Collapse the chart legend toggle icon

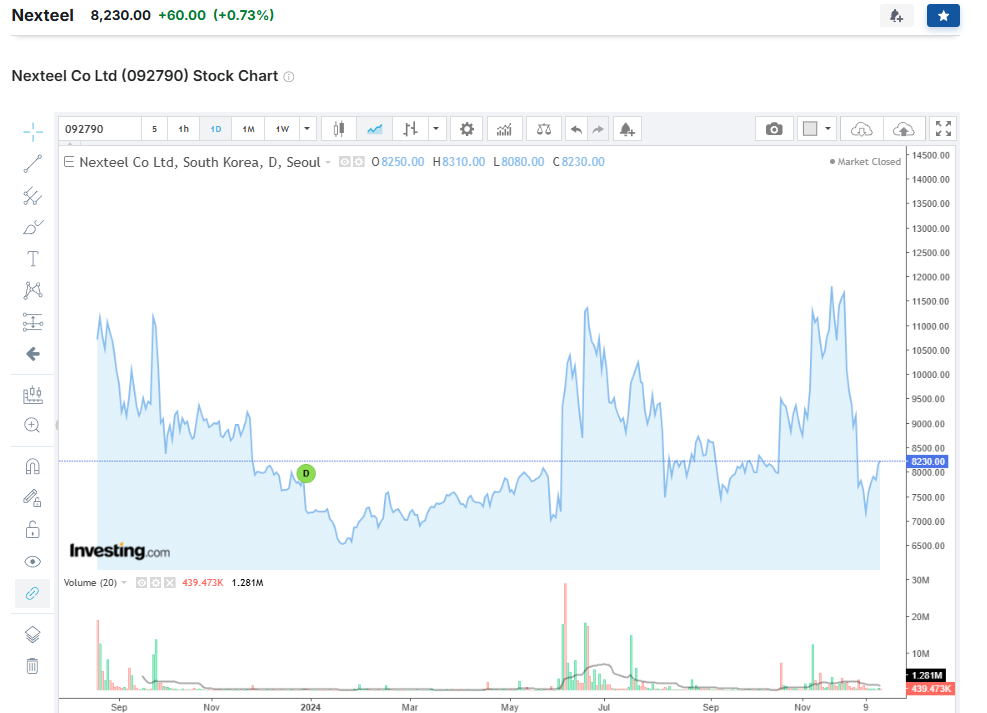click(69, 162)
